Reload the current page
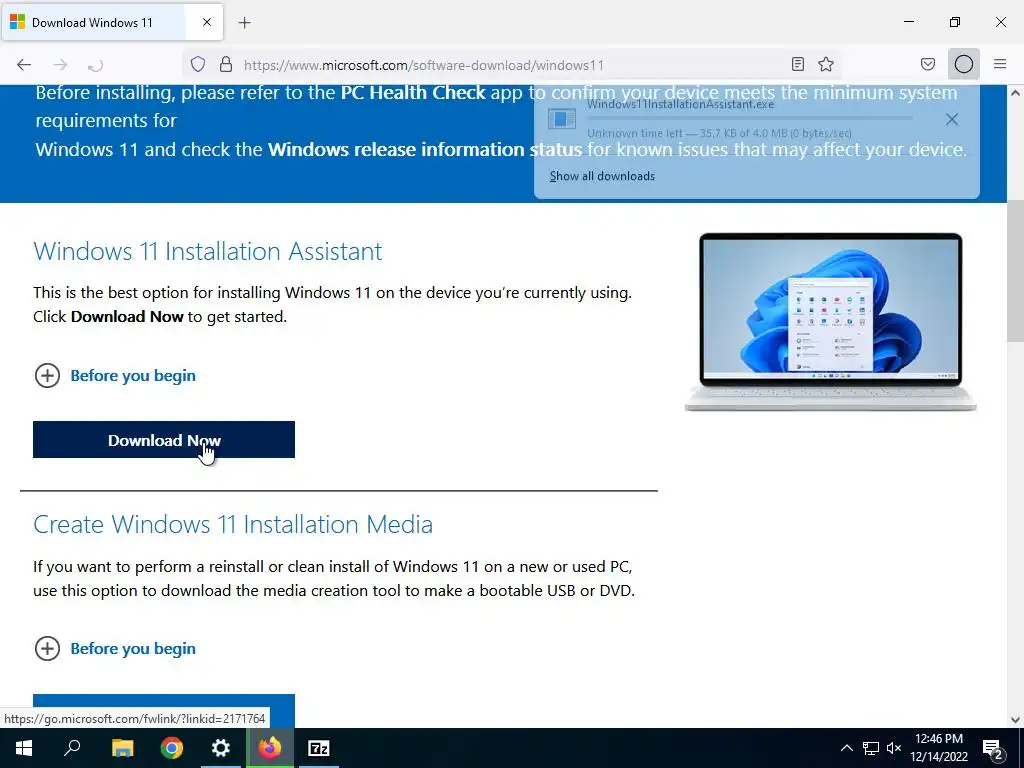Screen dimensions: 1024x768 [x=95, y=65]
